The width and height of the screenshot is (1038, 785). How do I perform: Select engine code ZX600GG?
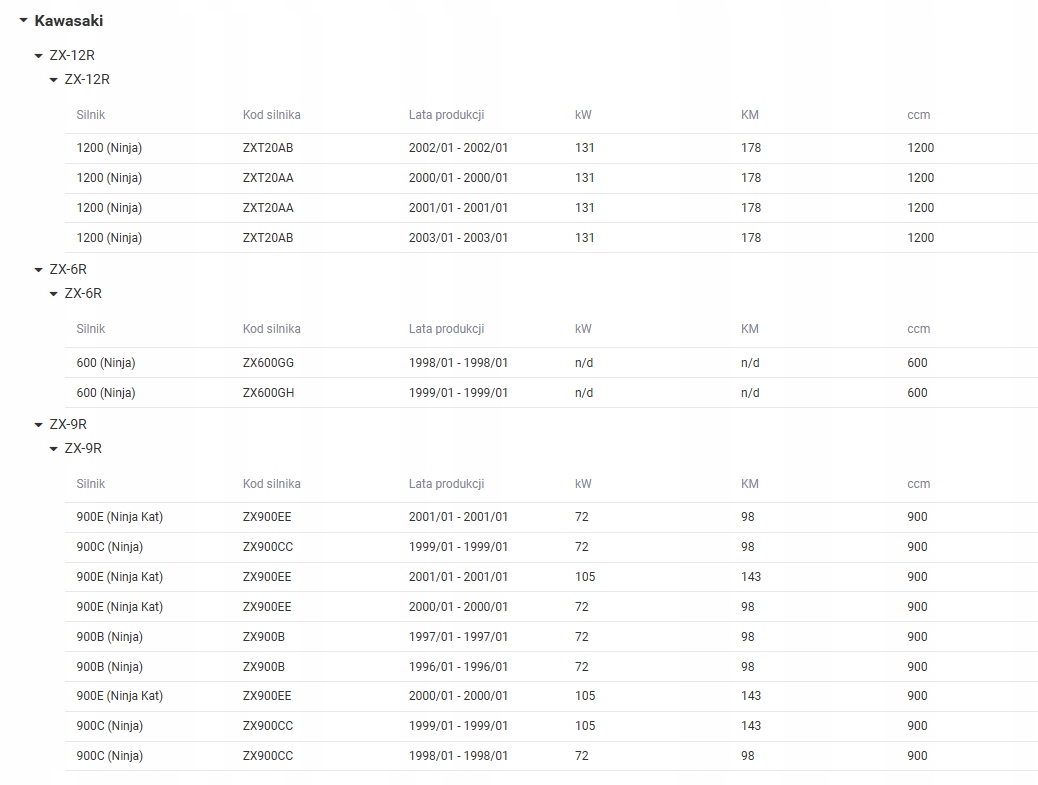[268, 363]
